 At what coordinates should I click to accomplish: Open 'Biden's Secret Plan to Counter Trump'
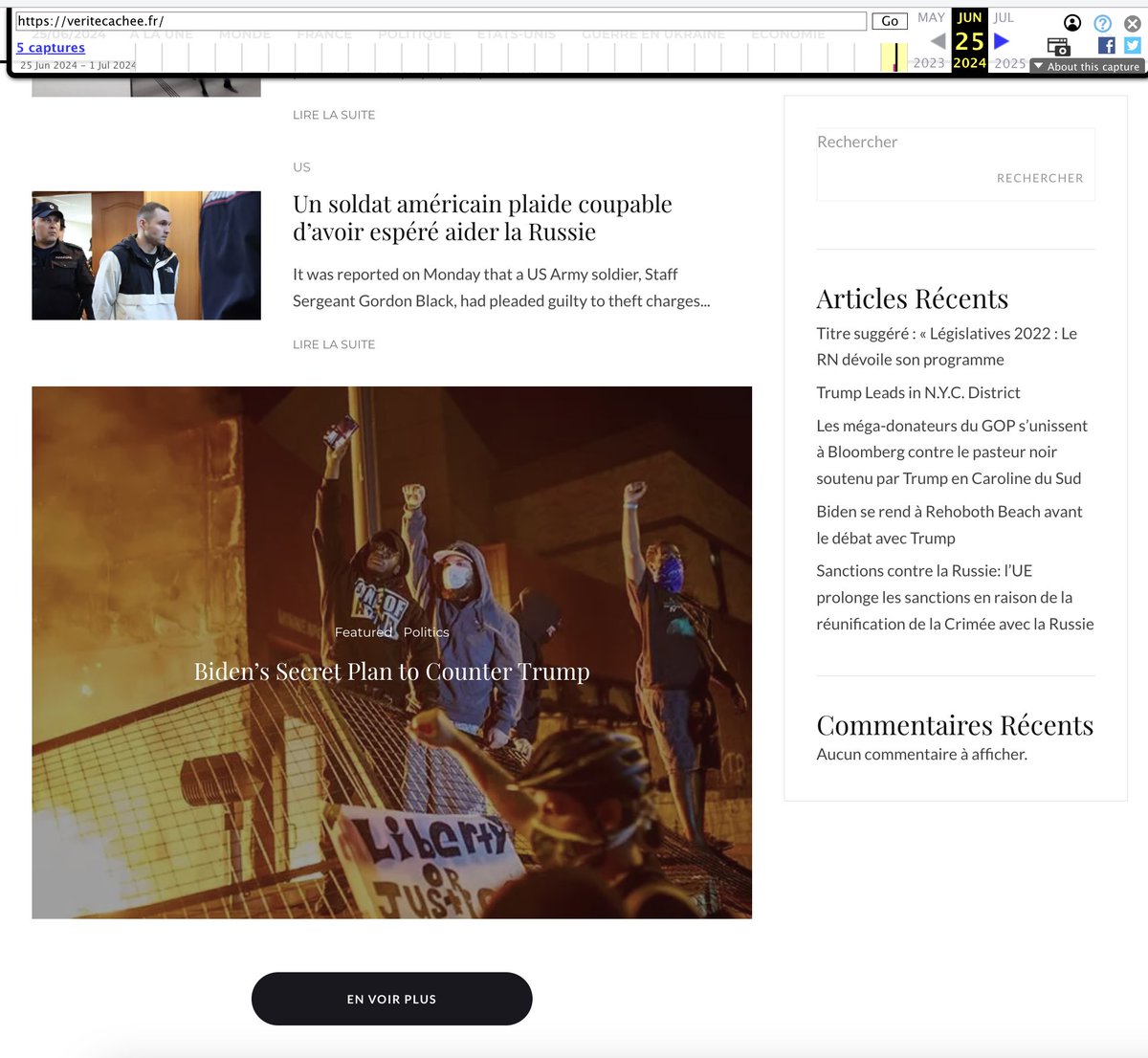[x=391, y=672]
